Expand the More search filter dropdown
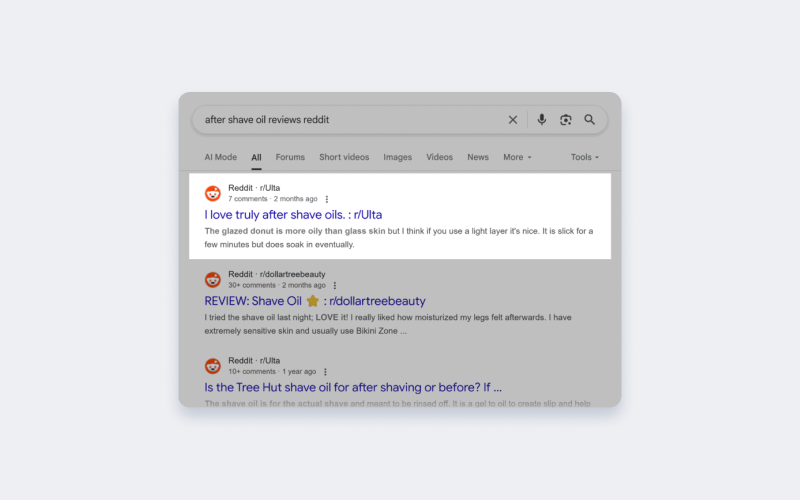 (517, 157)
